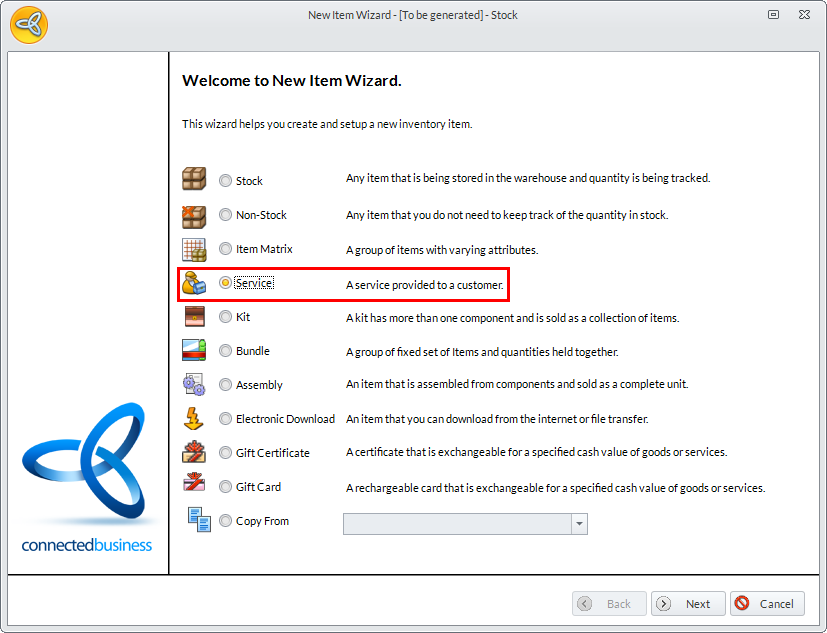Select the Service radio button
Image resolution: width=827 pixels, height=633 pixels.
[225, 283]
